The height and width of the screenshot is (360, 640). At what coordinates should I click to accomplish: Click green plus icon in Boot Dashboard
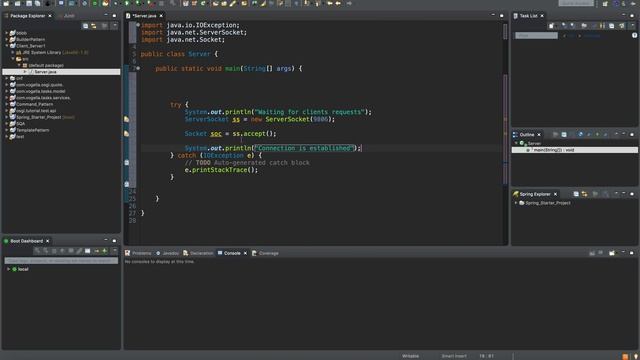tap(105, 251)
